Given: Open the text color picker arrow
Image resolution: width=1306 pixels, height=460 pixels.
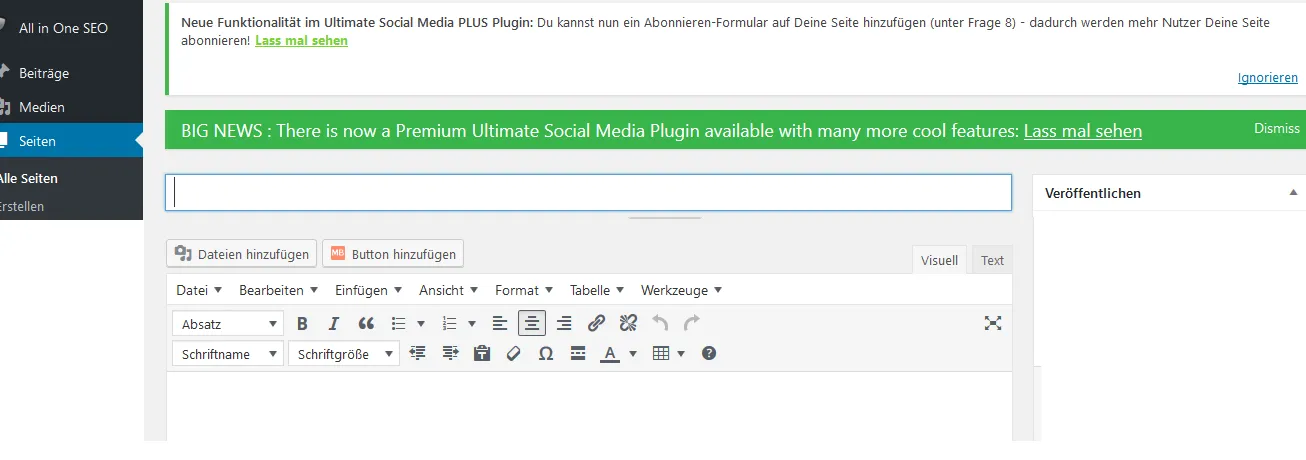Looking at the screenshot, I should 633,353.
